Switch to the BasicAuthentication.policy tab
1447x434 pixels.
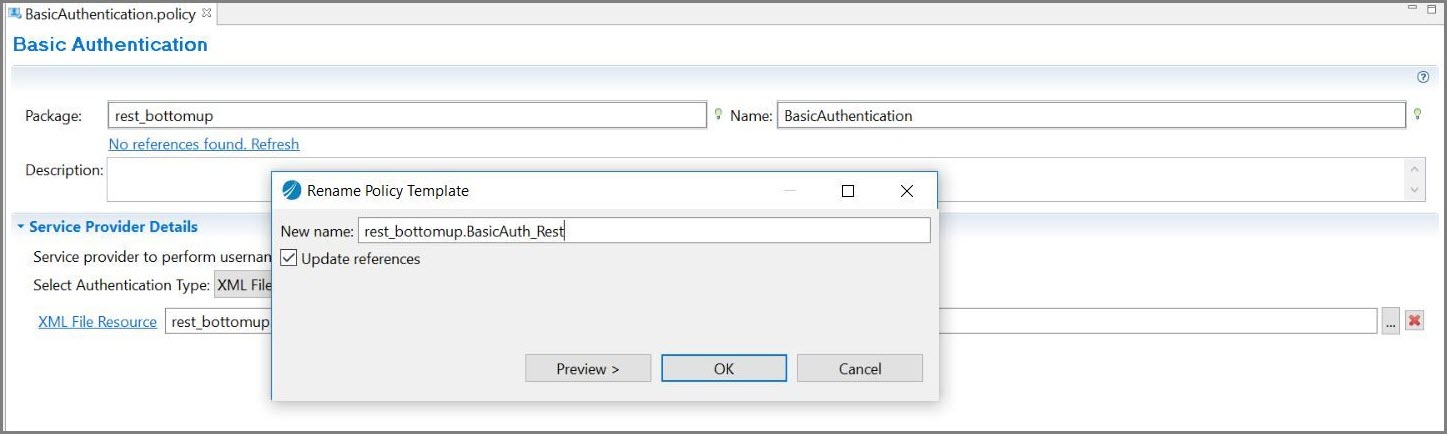pyautogui.click(x=110, y=14)
